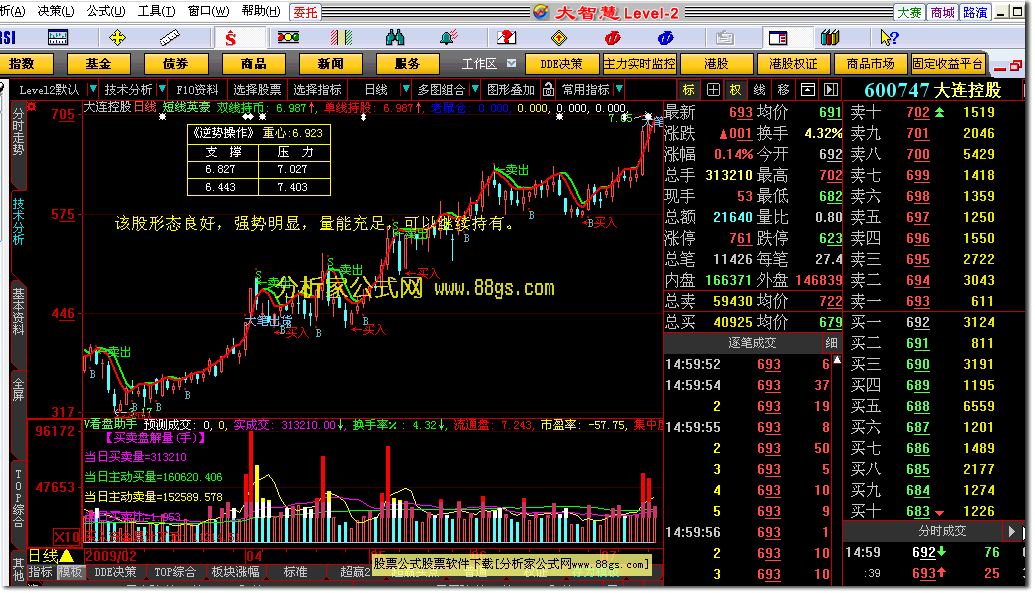The height and width of the screenshot is (593, 1035).
Task: Select the yellow crosshair move tool
Action: 117,38
